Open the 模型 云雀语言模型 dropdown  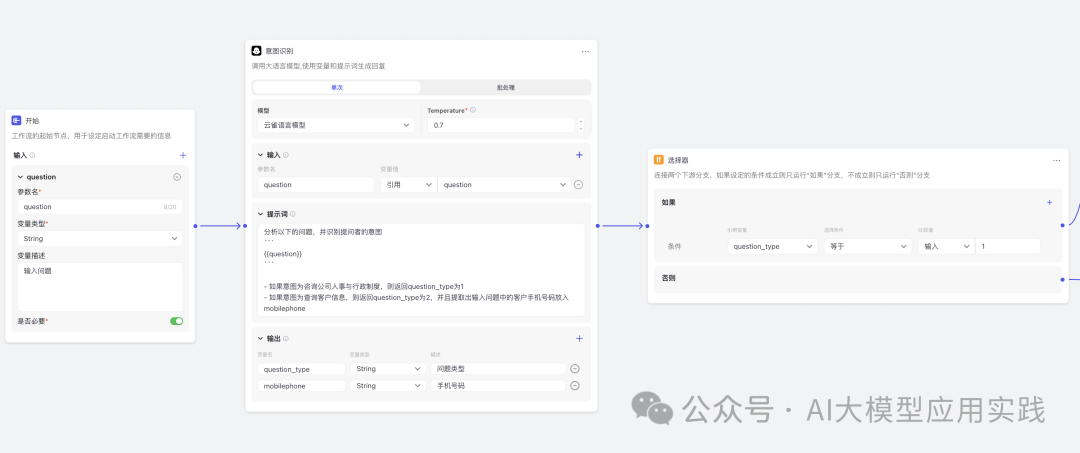336,125
